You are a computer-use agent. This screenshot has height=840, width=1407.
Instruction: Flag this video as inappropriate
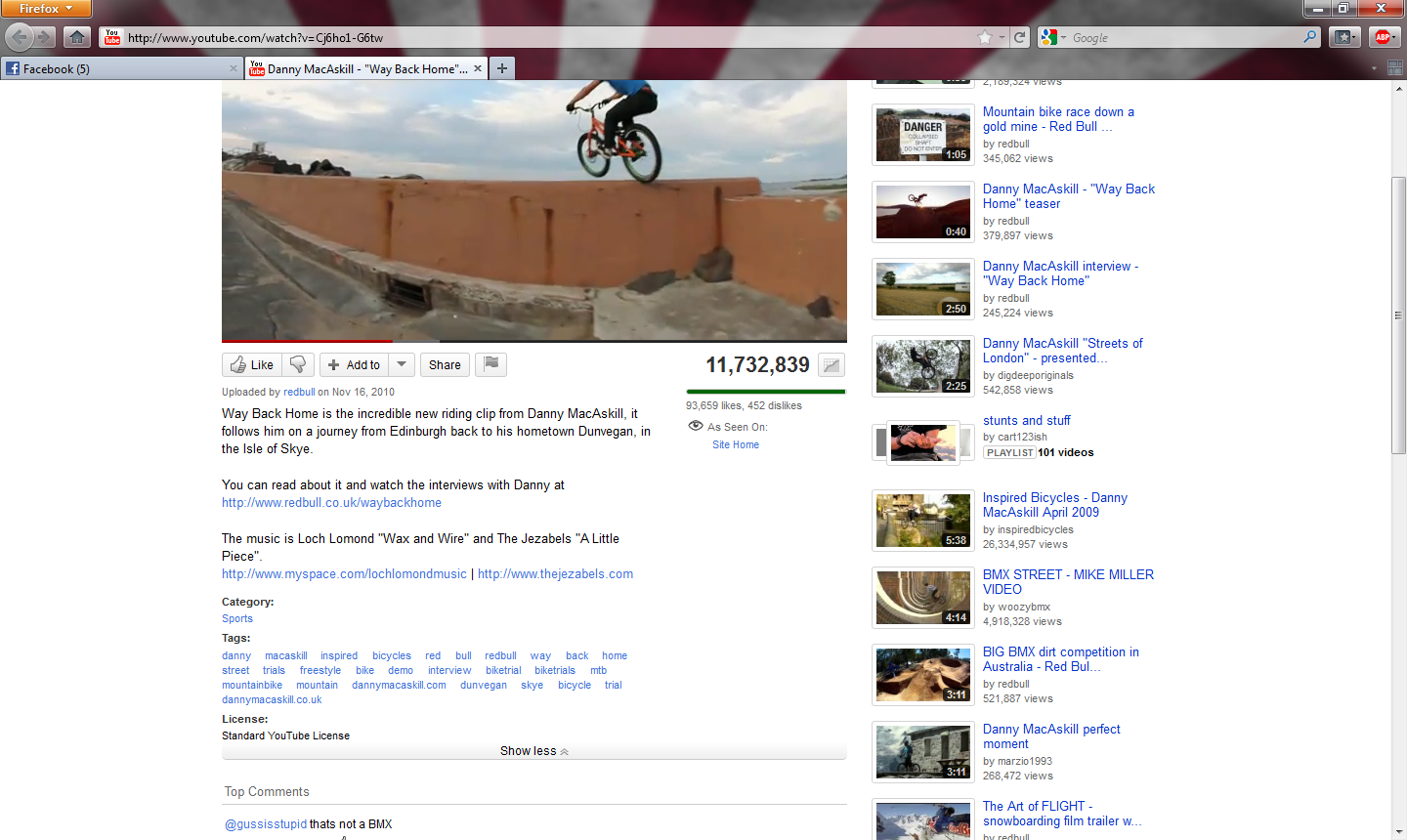[490, 364]
